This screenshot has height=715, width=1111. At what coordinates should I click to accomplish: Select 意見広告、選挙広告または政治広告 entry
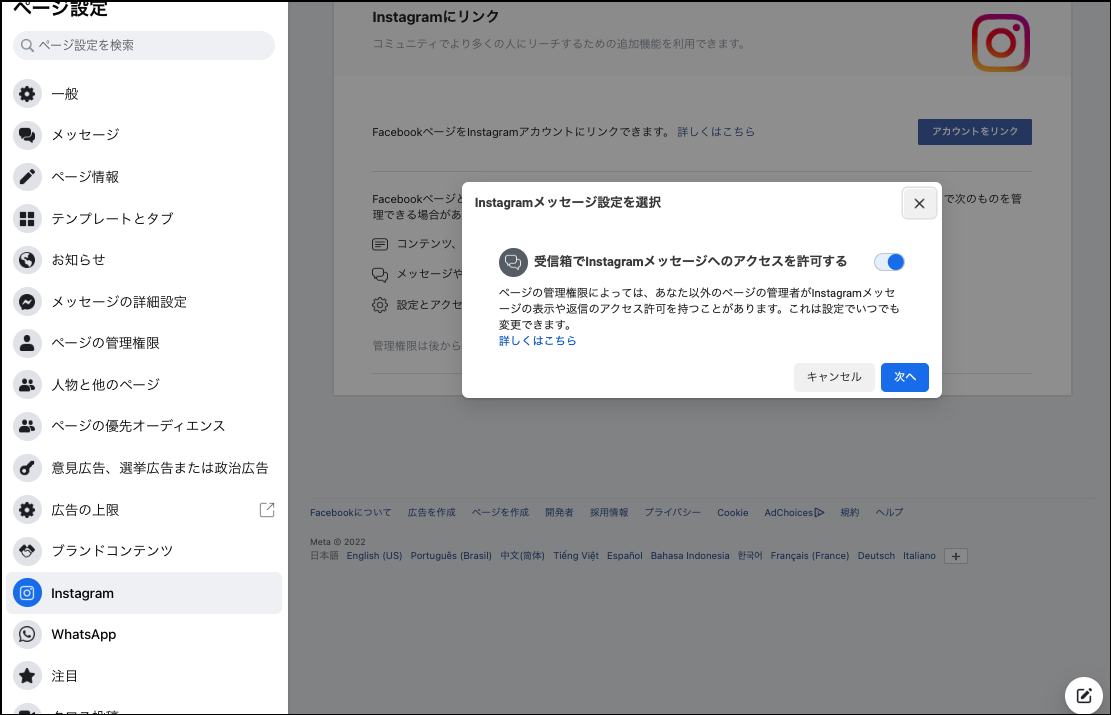coord(144,468)
